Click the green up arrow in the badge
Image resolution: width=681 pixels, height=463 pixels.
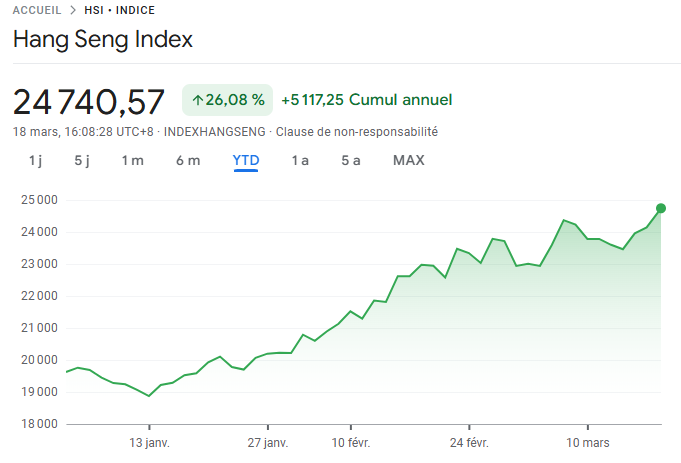click(x=198, y=100)
